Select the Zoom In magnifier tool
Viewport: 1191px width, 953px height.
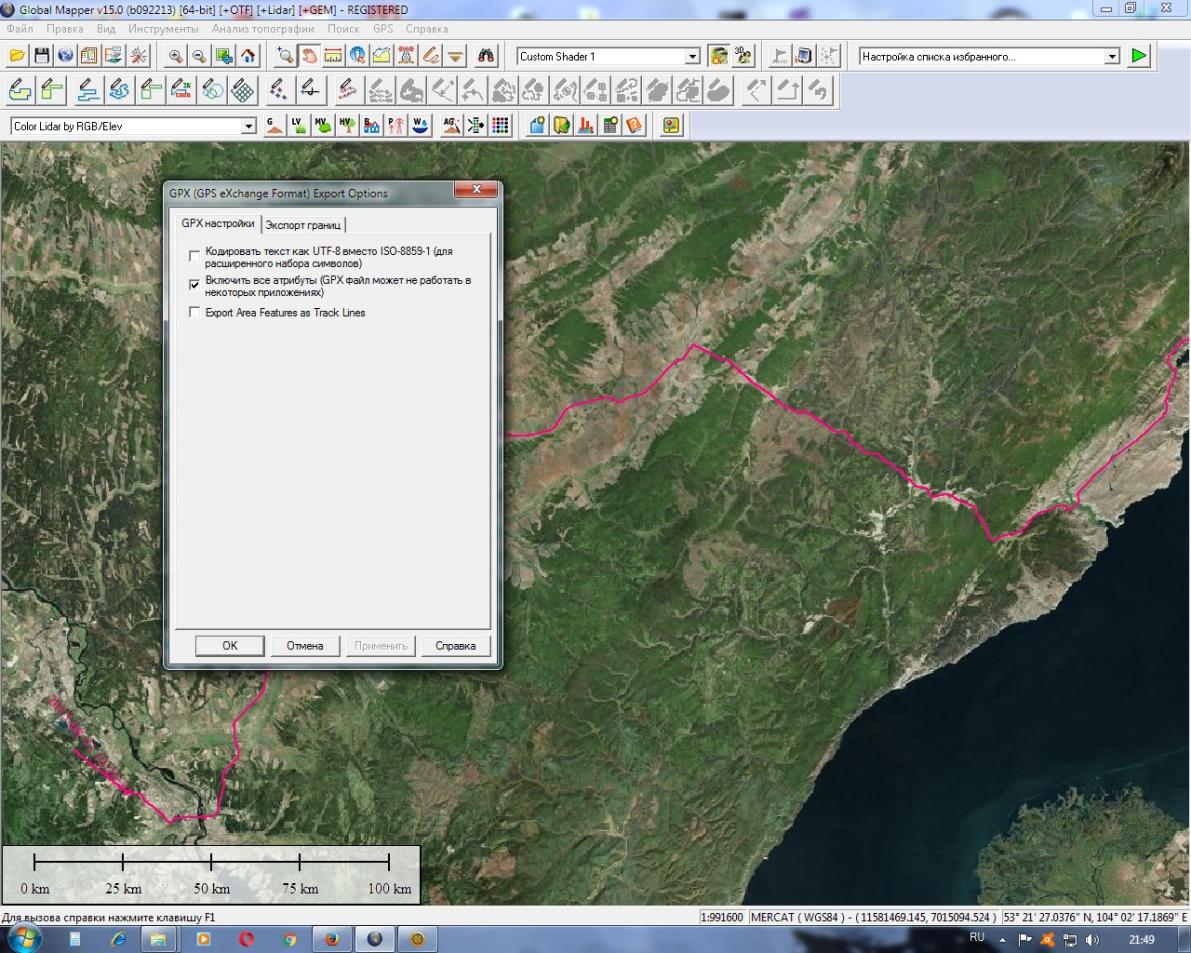[x=175, y=57]
